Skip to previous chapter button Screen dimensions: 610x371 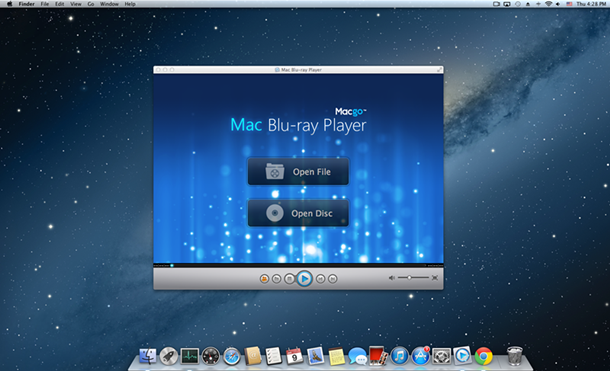click(x=320, y=278)
